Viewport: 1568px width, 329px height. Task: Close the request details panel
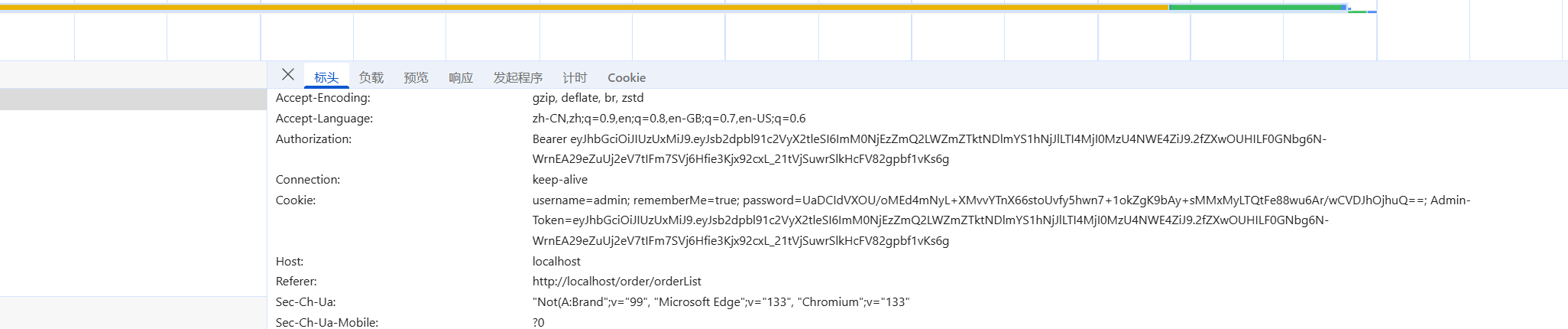(288, 74)
